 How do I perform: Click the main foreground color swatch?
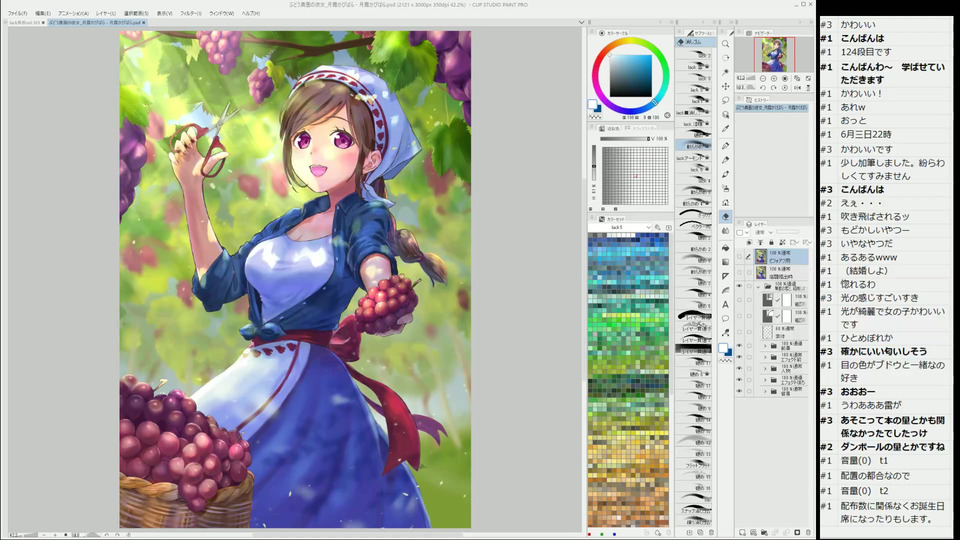point(722,348)
